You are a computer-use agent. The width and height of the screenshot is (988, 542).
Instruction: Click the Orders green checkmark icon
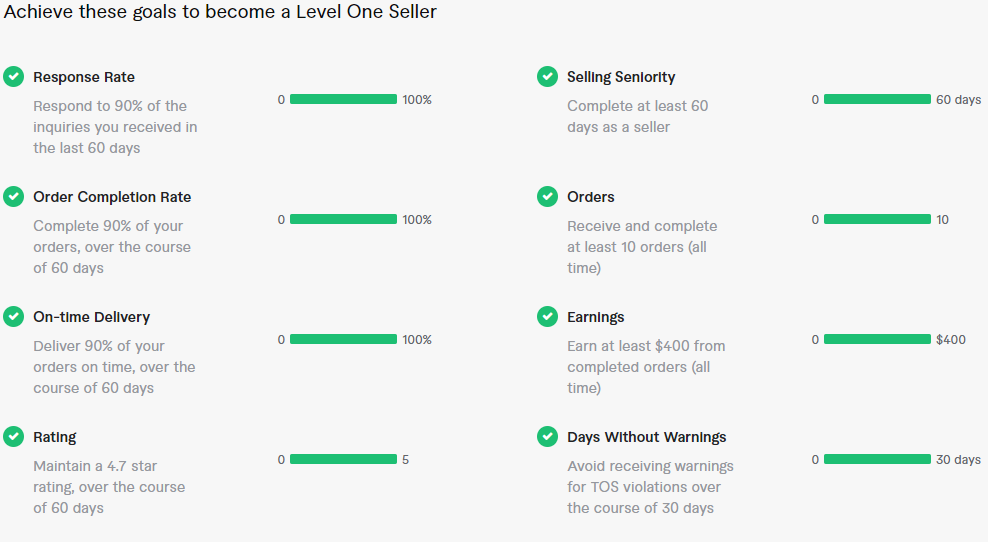tap(547, 197)
